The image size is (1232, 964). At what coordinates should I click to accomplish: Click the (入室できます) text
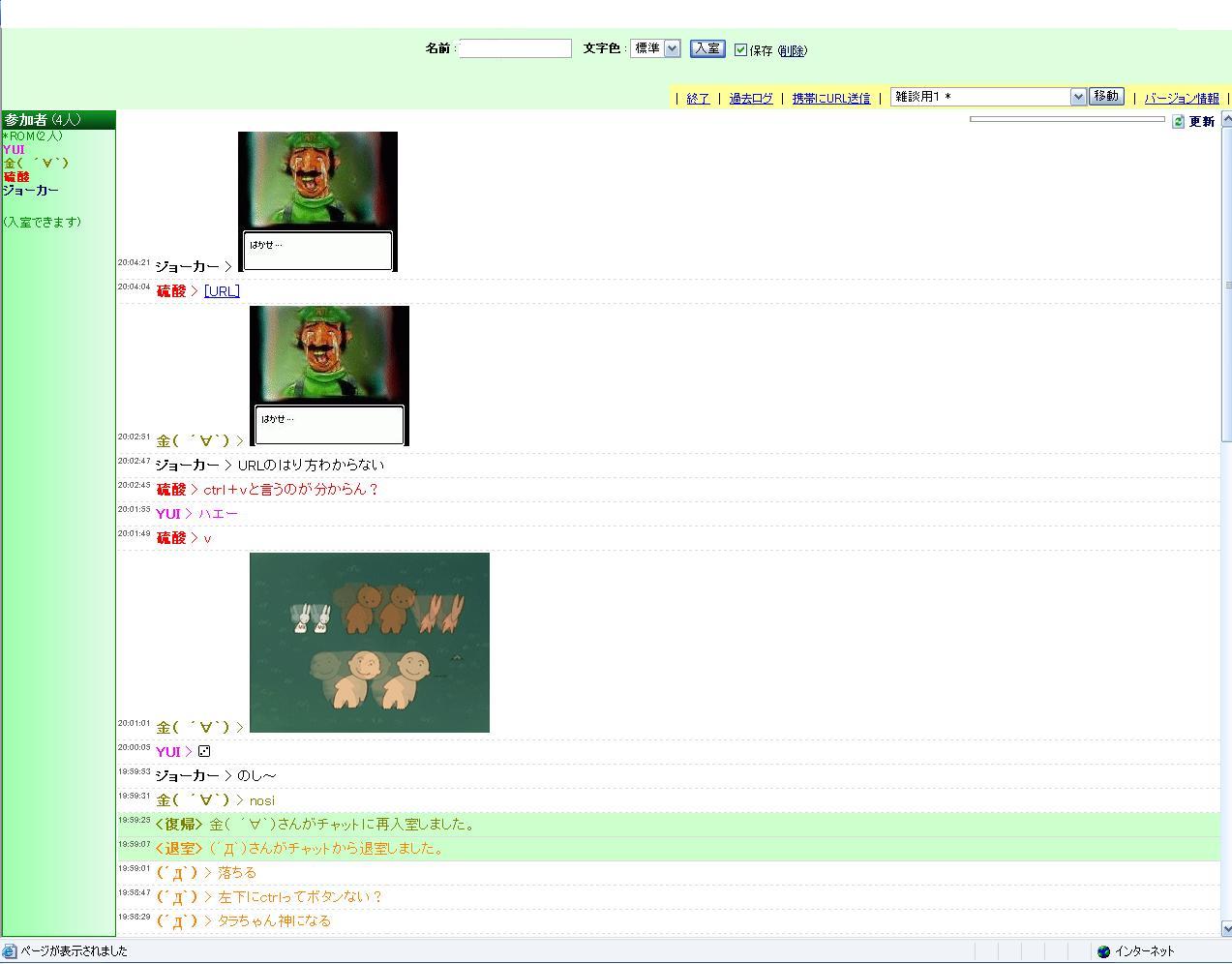pos(42,223)
